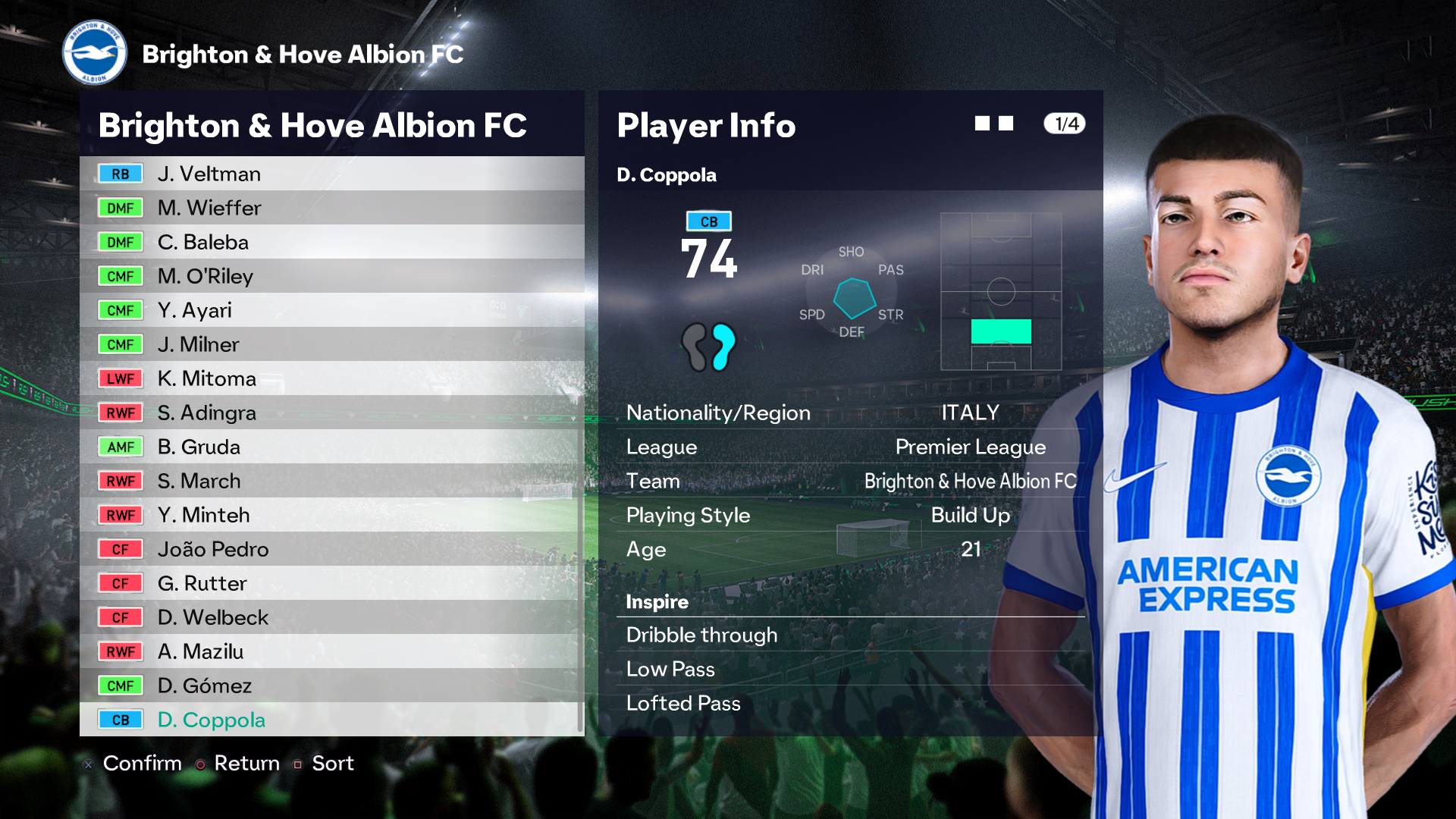Choose M. O'Riley from the player list
Image resolution: width=1456 pixels, height=819 pixels.
(332, 276)
